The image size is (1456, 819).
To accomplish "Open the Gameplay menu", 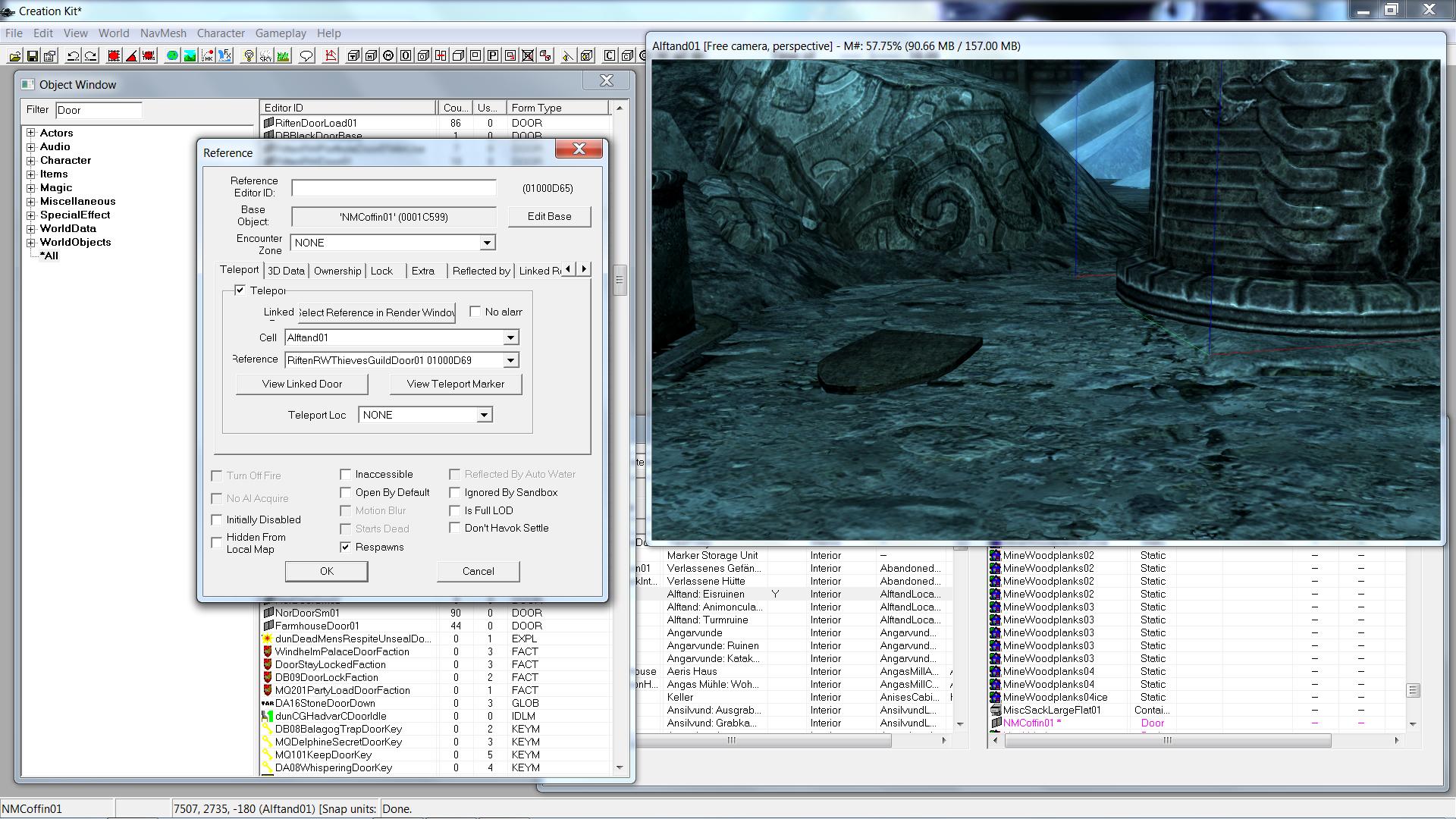I will click(x=281, y=33).
